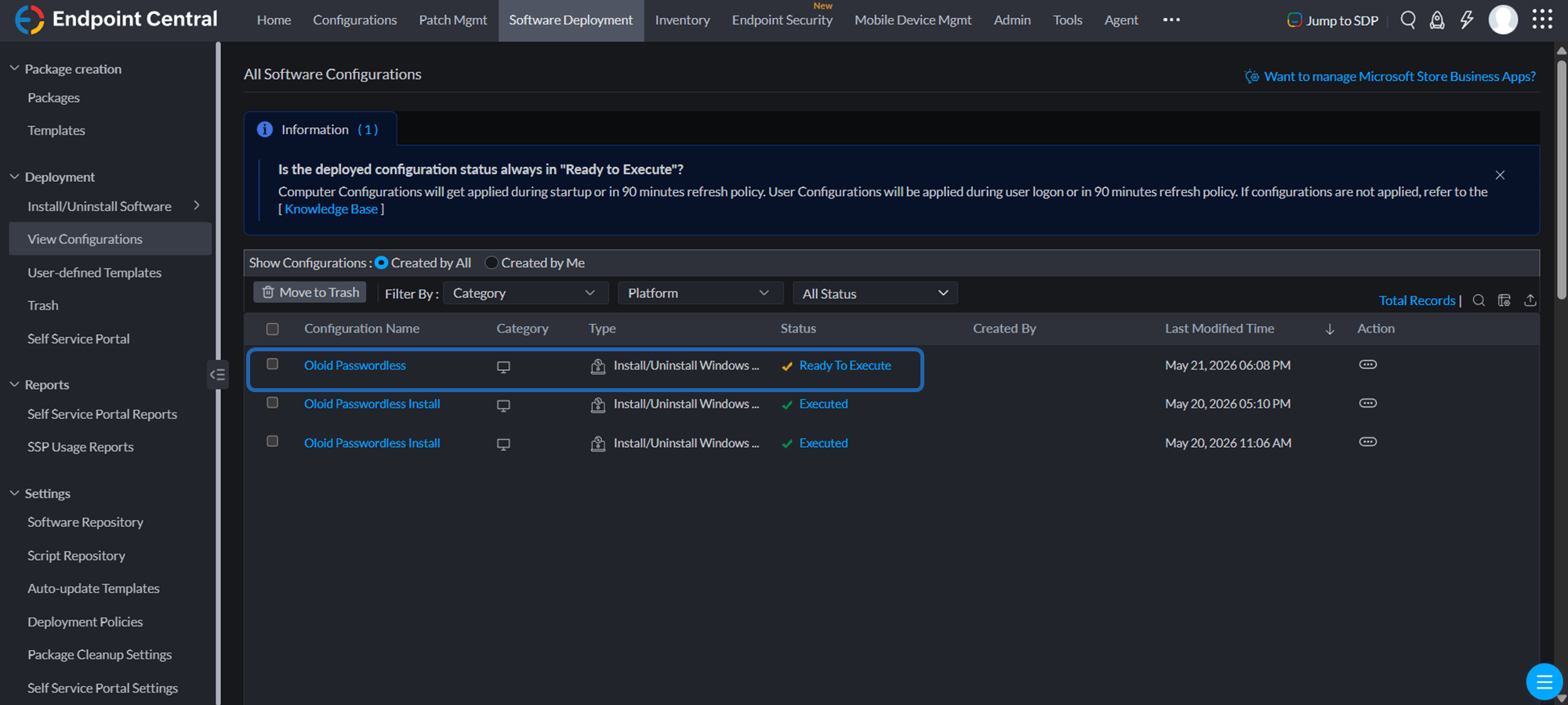Open the rocket quick-launch icon
Screen dimensions: 1568x705
point(1437,20)
